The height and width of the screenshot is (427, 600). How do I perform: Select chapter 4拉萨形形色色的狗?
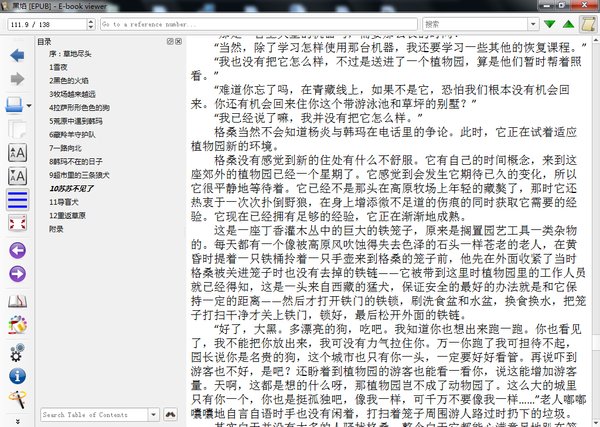coord(79,108)
